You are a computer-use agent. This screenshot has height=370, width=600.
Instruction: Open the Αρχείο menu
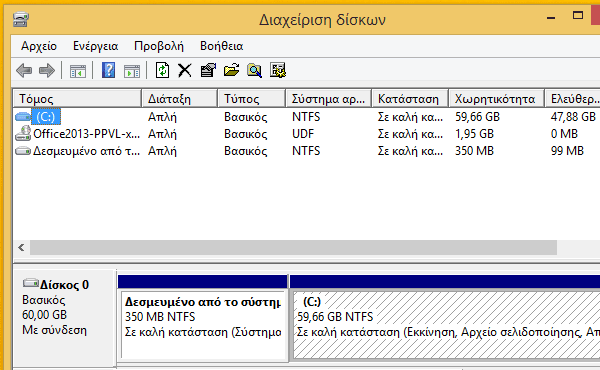pos(39,46)
